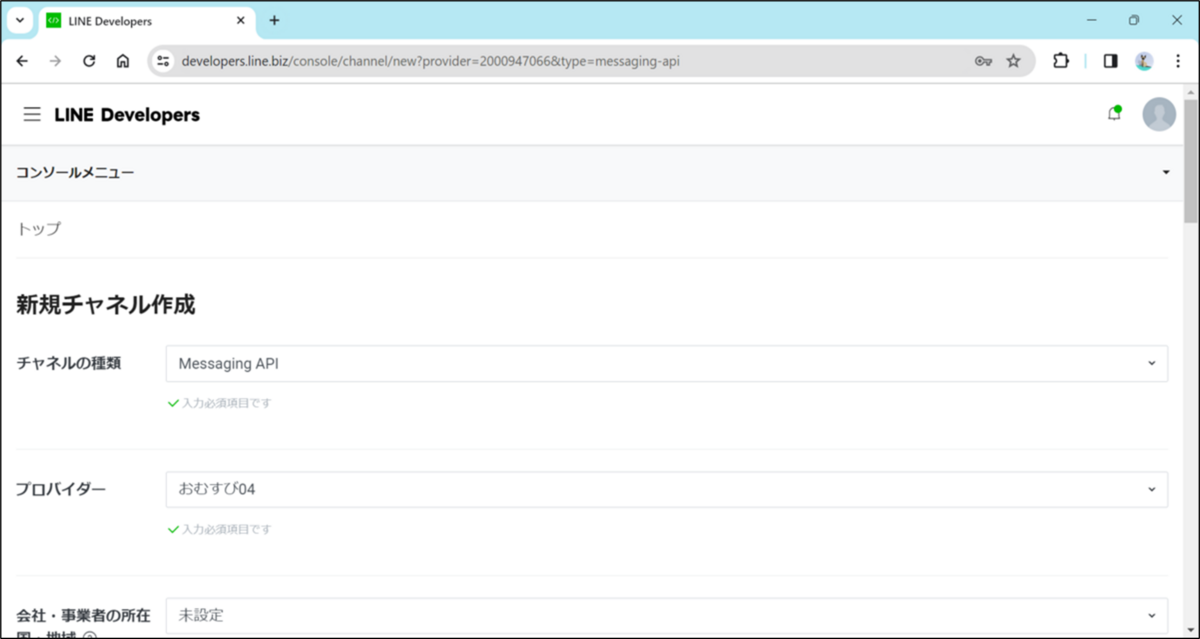Open the チャネルの種類 Messaging API dropdown
1200x639 pixels.
tap(666, 363)
